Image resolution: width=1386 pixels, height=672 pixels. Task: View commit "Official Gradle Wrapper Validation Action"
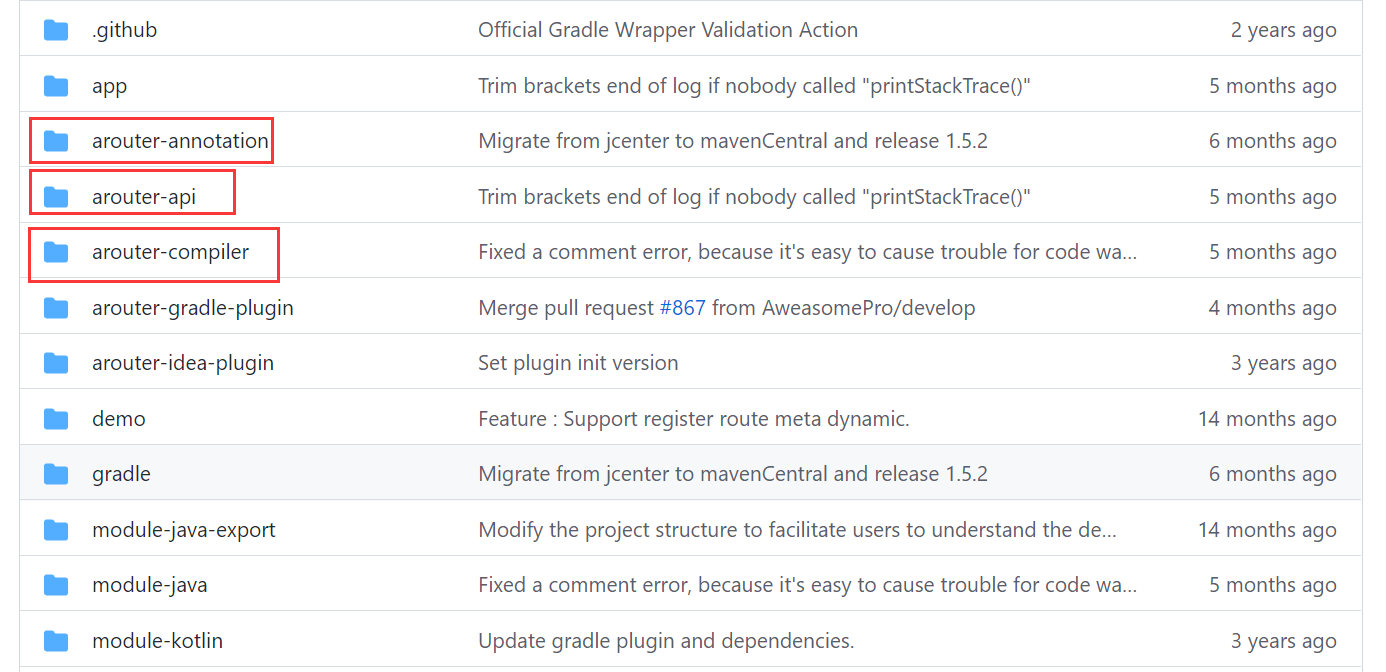click(668, 30)
